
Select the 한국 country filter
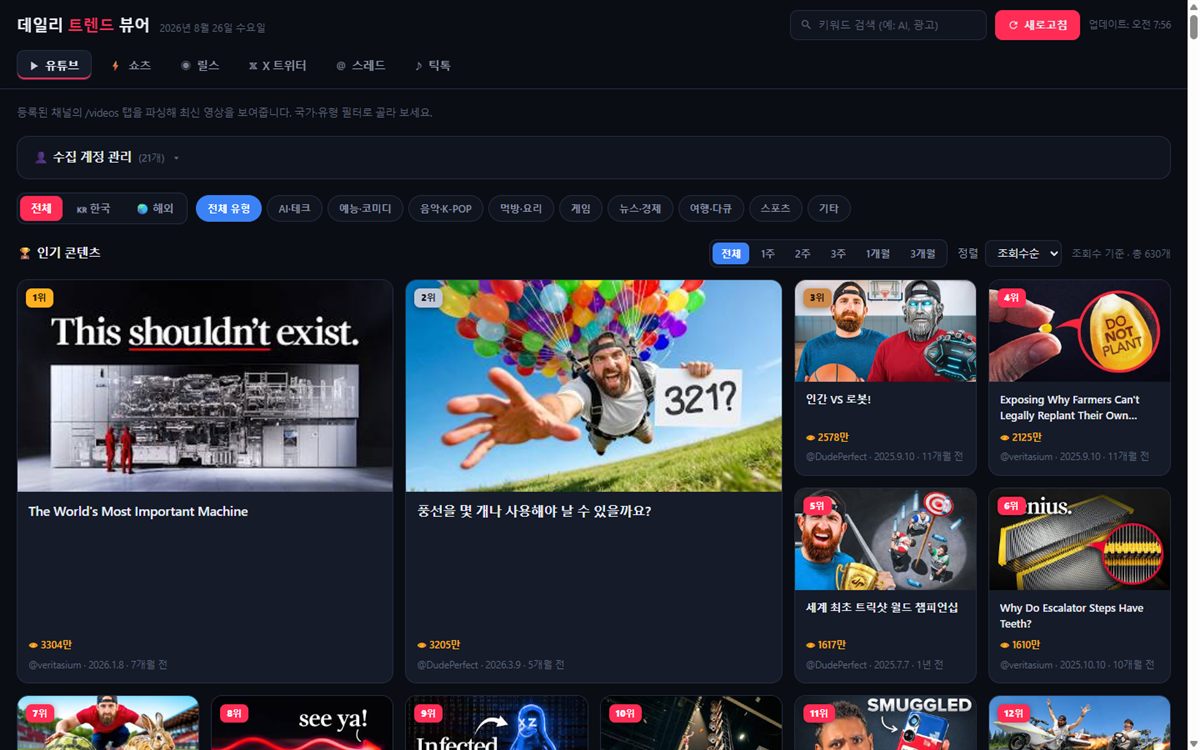[x=94, y=209]
